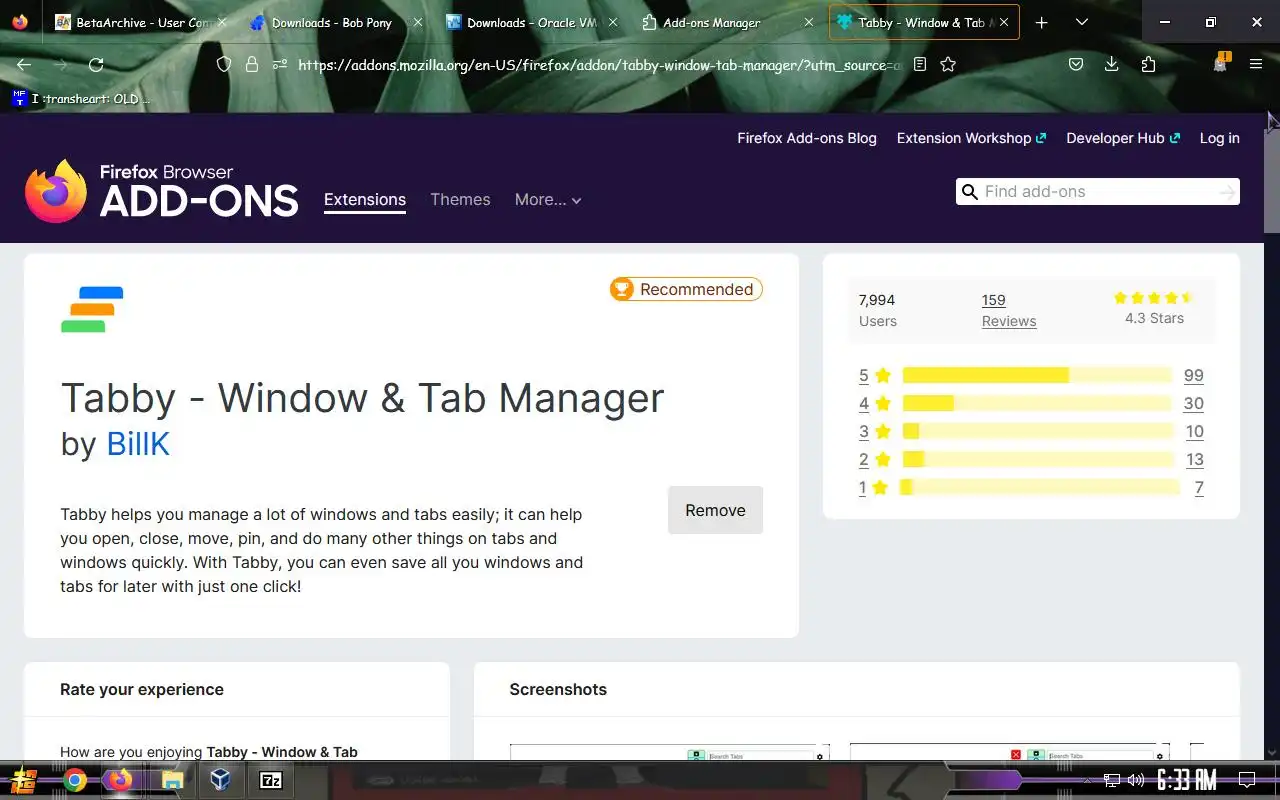The image size is (1280, 800).
Task: Open network tray icon
Action: pyautogui.click(x=1112, y=780)
